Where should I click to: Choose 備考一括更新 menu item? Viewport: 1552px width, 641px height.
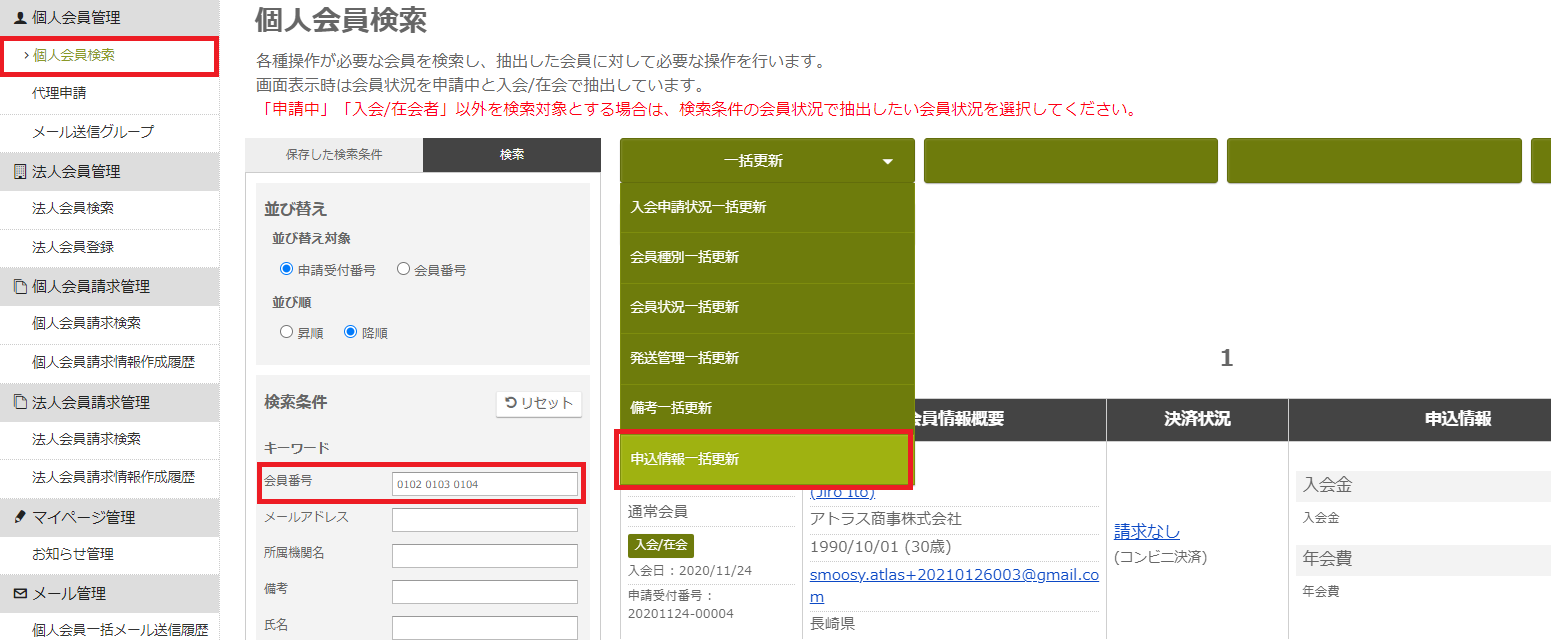(x=767, y=409)
